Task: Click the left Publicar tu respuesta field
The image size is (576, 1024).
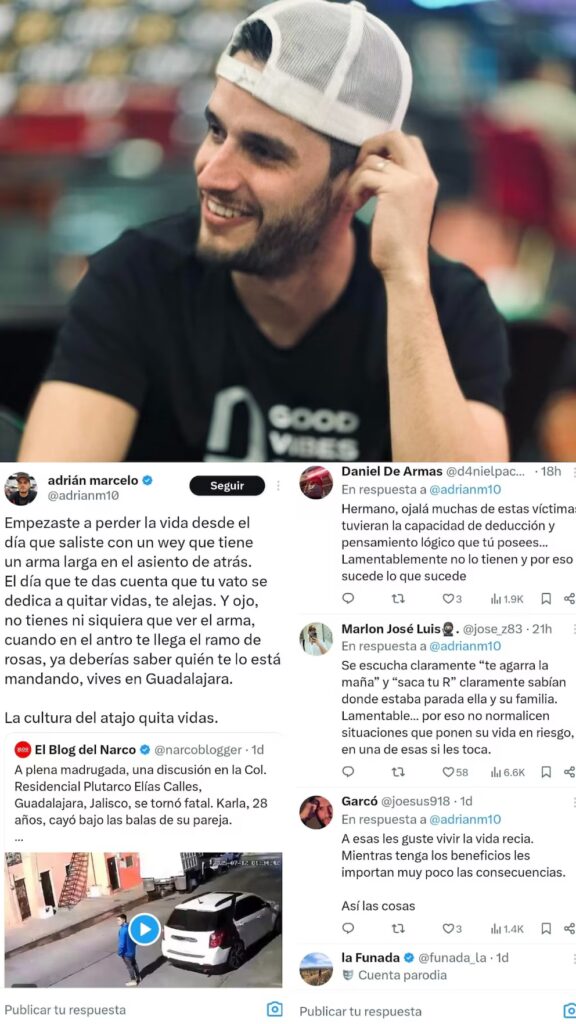Action: coord(131,1010)
